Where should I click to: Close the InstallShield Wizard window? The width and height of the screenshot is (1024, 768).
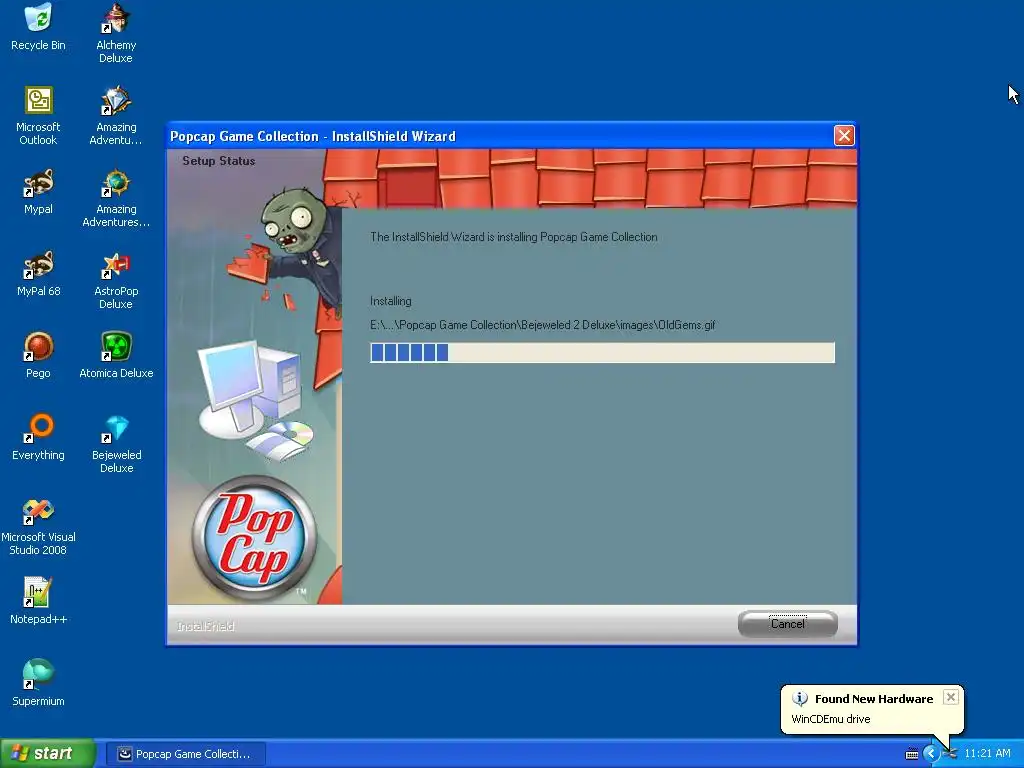[x=844, y=135]
